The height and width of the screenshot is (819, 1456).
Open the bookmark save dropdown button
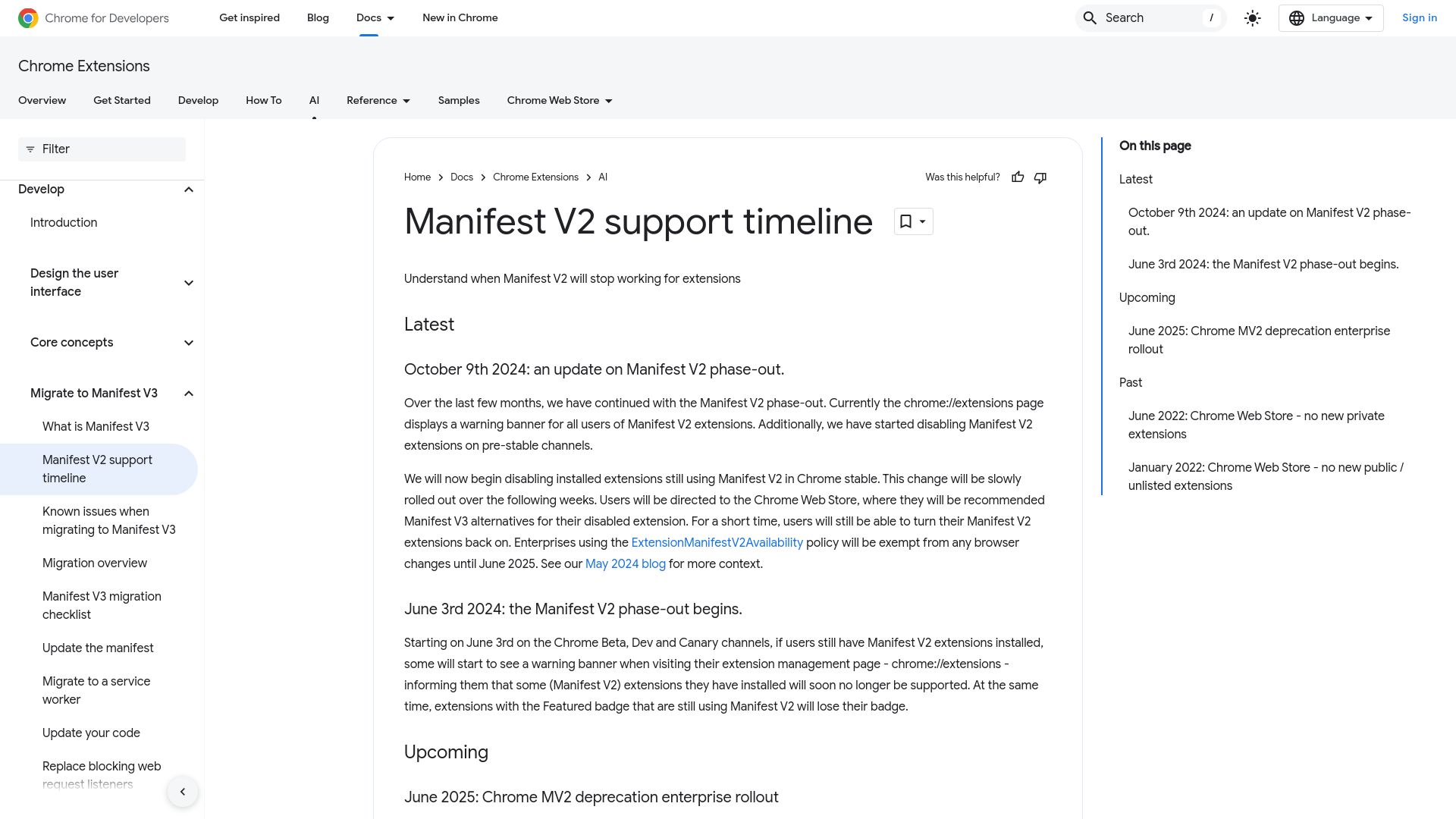coord(913,221)
